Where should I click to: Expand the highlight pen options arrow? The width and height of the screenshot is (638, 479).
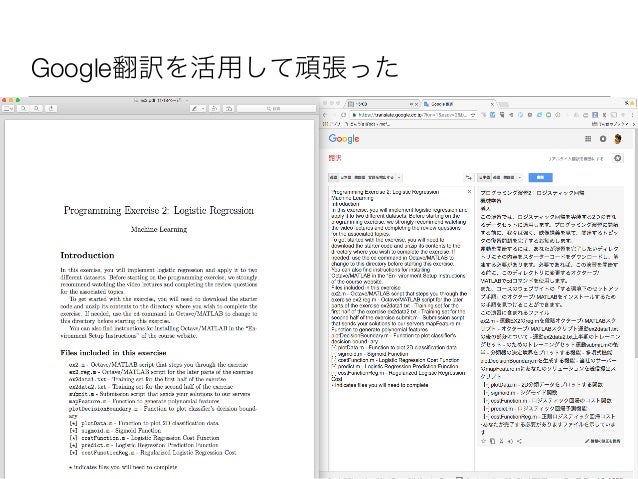[x=203, y=109]
